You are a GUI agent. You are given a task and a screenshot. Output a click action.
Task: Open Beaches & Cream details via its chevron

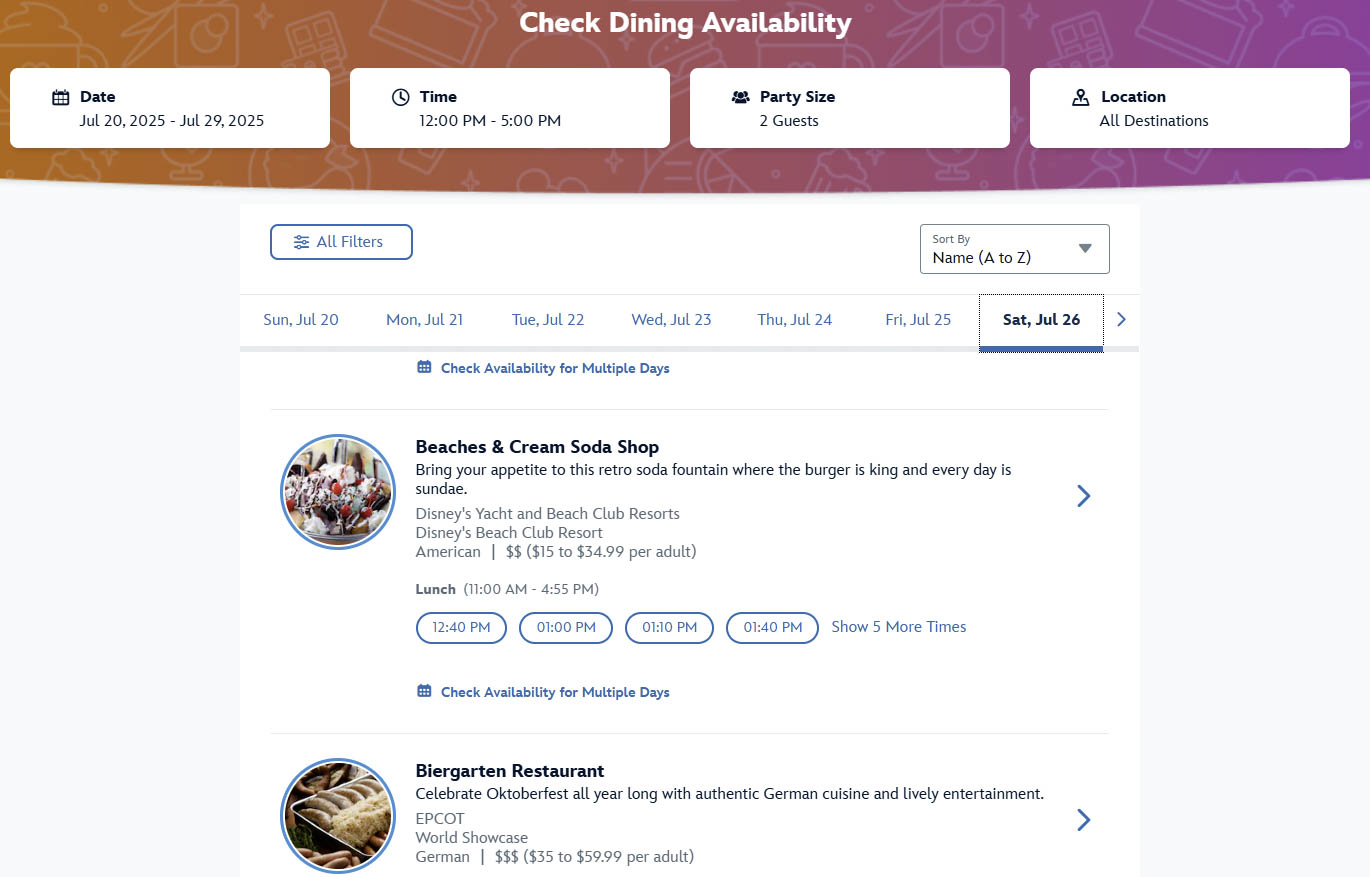[x=1083, y=496]
